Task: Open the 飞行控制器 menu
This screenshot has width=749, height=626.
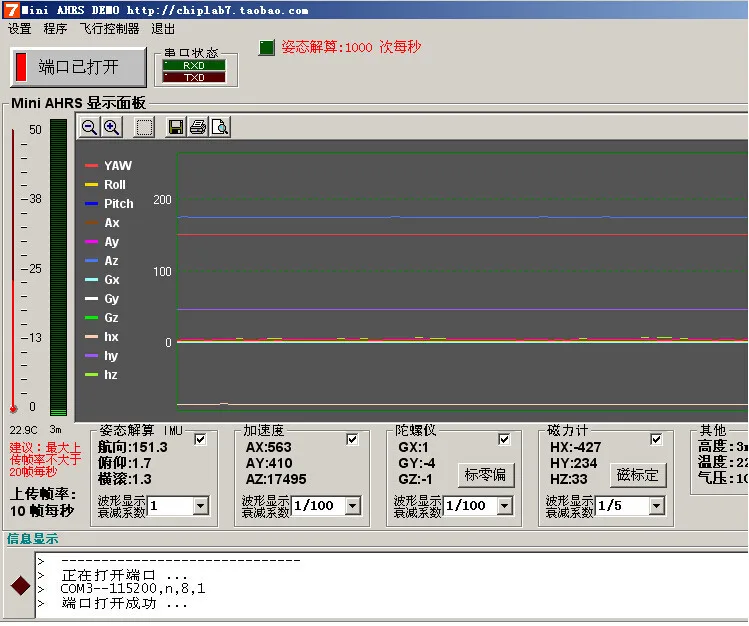Action: 109,29
